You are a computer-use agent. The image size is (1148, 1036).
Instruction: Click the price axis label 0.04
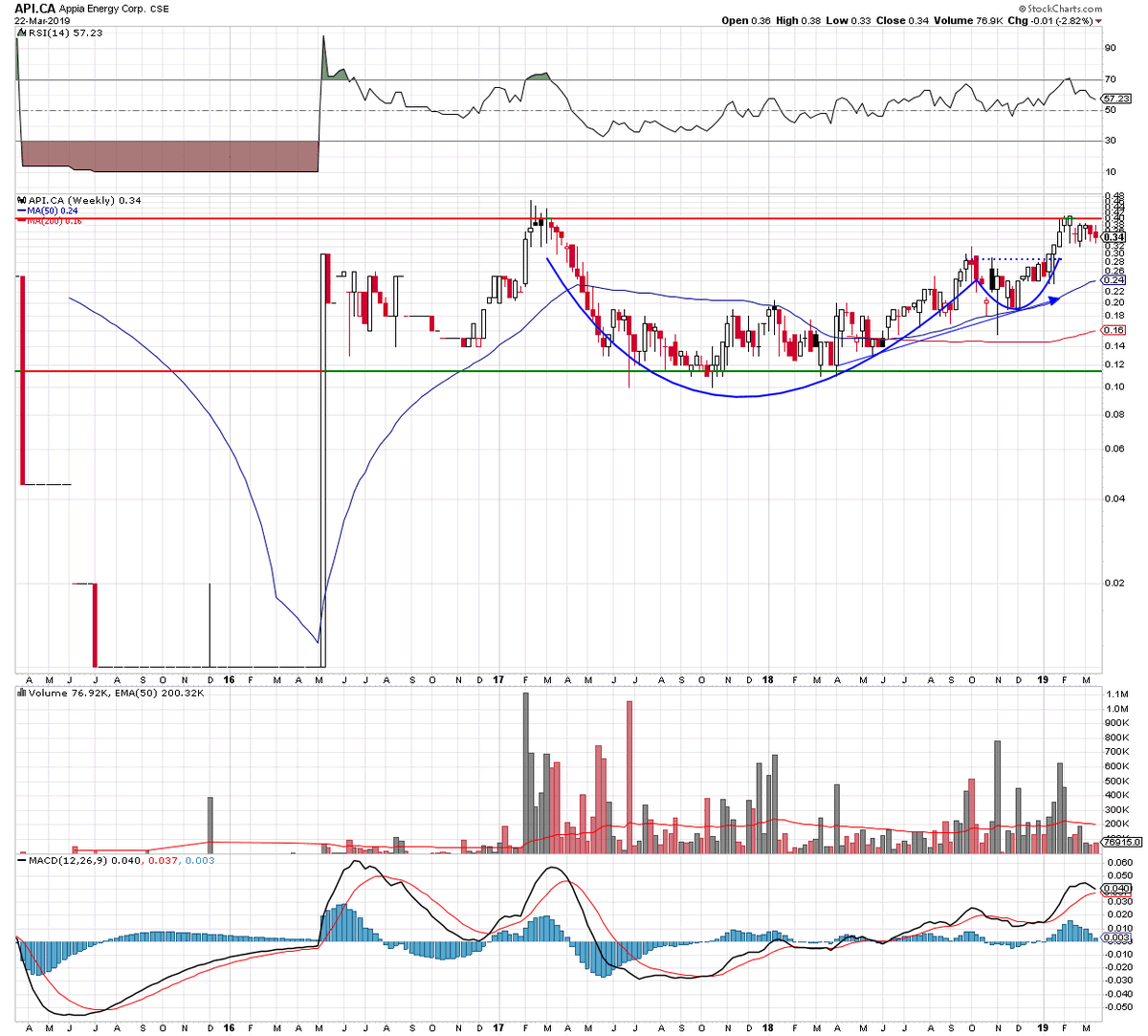(1114, 498)
